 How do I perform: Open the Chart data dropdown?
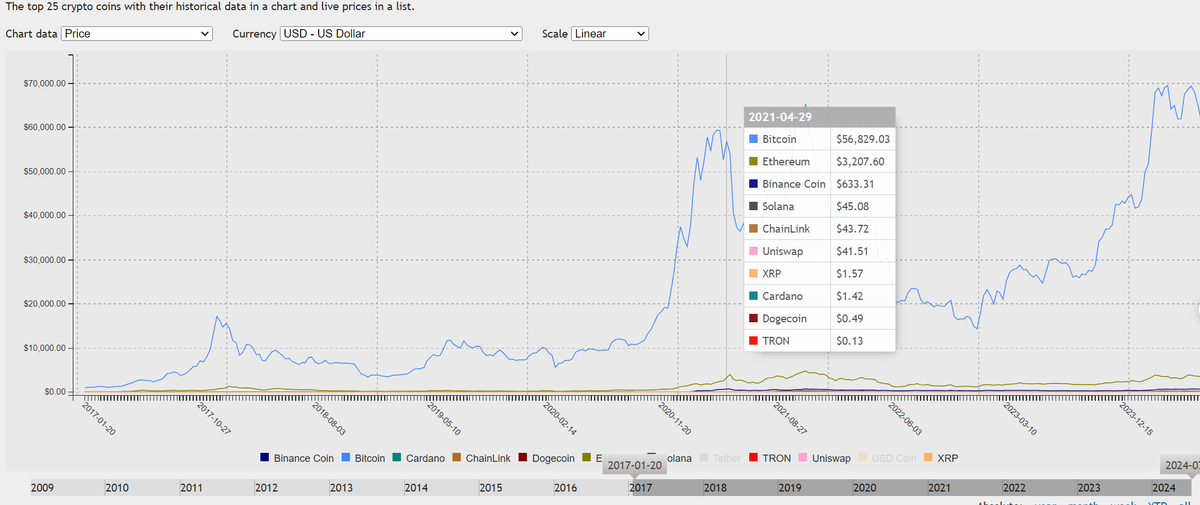coord(137,34)
